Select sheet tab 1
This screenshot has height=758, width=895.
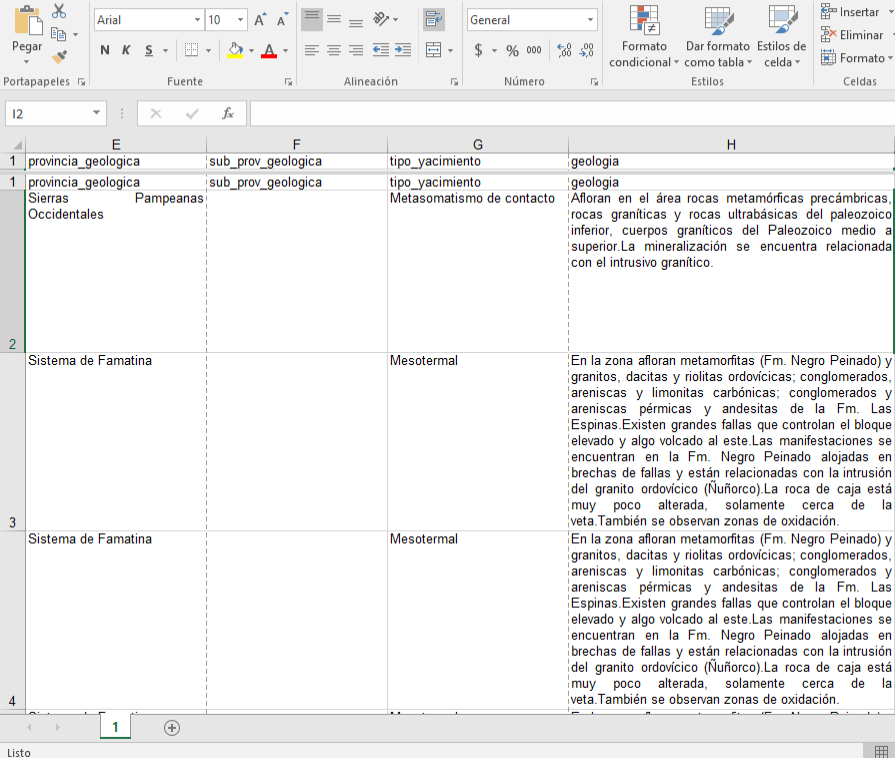point(115,727)
